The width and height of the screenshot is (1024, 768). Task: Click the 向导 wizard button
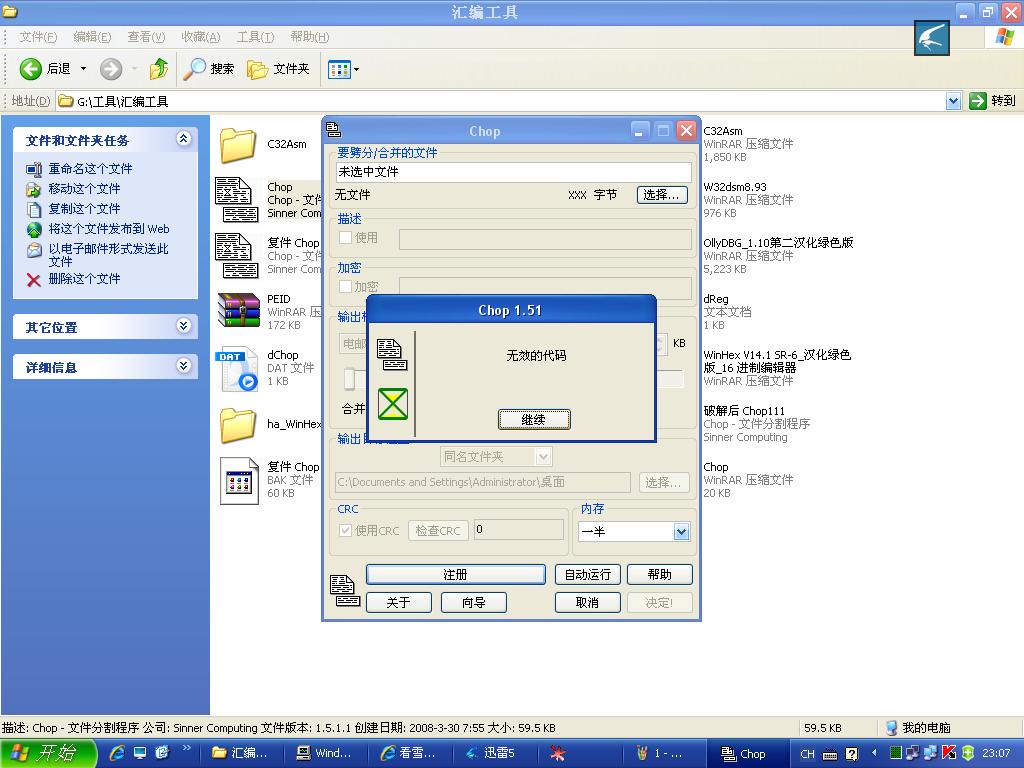coord(473,603)
